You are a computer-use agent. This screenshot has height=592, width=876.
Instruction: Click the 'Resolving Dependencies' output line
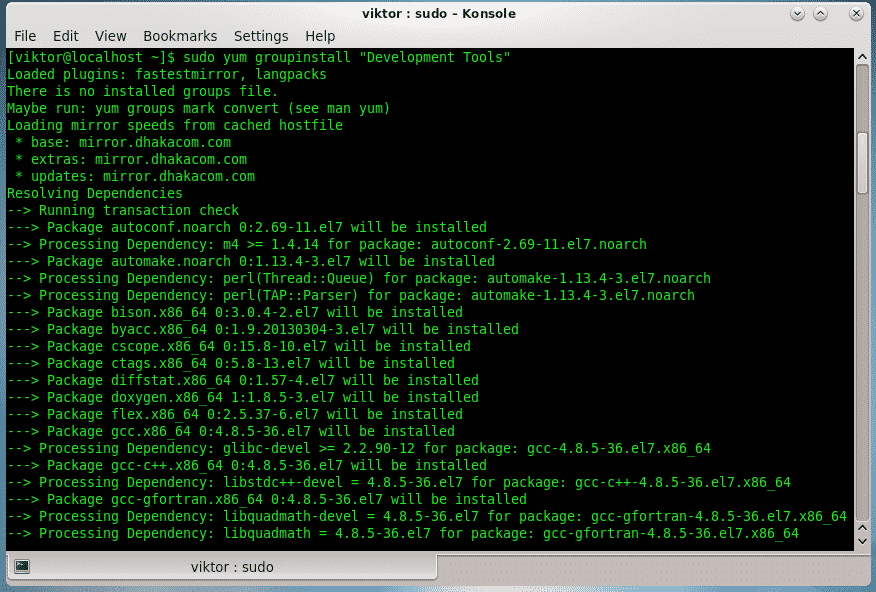point(94,193)
